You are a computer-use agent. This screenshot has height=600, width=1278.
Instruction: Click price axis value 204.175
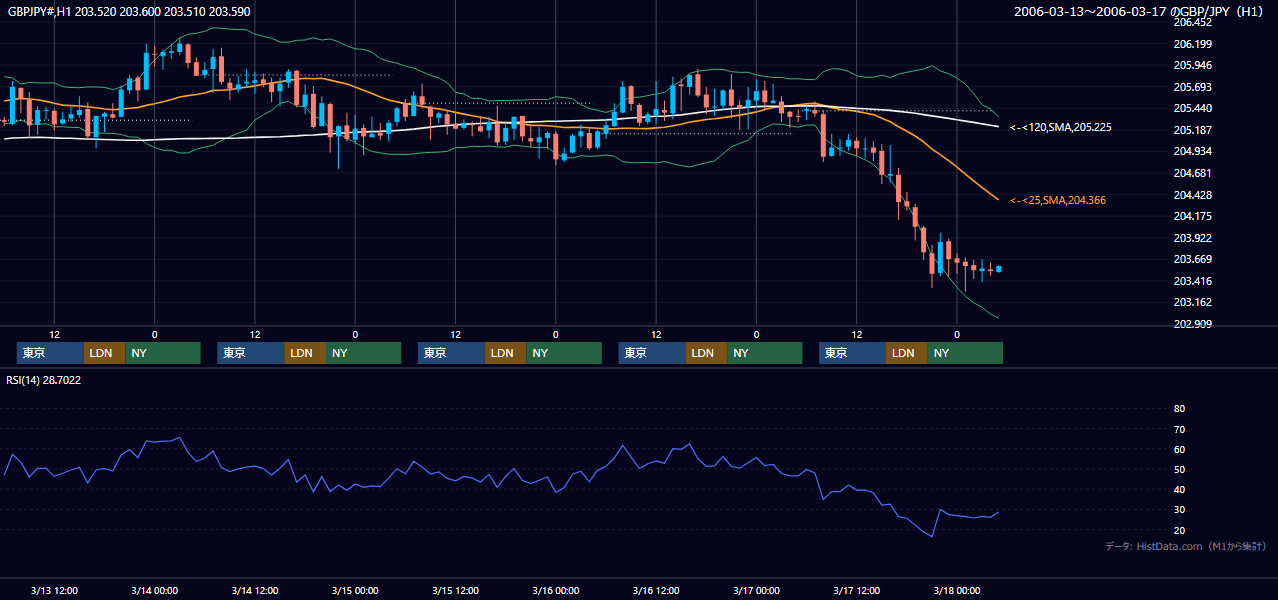coord(1193,216)
